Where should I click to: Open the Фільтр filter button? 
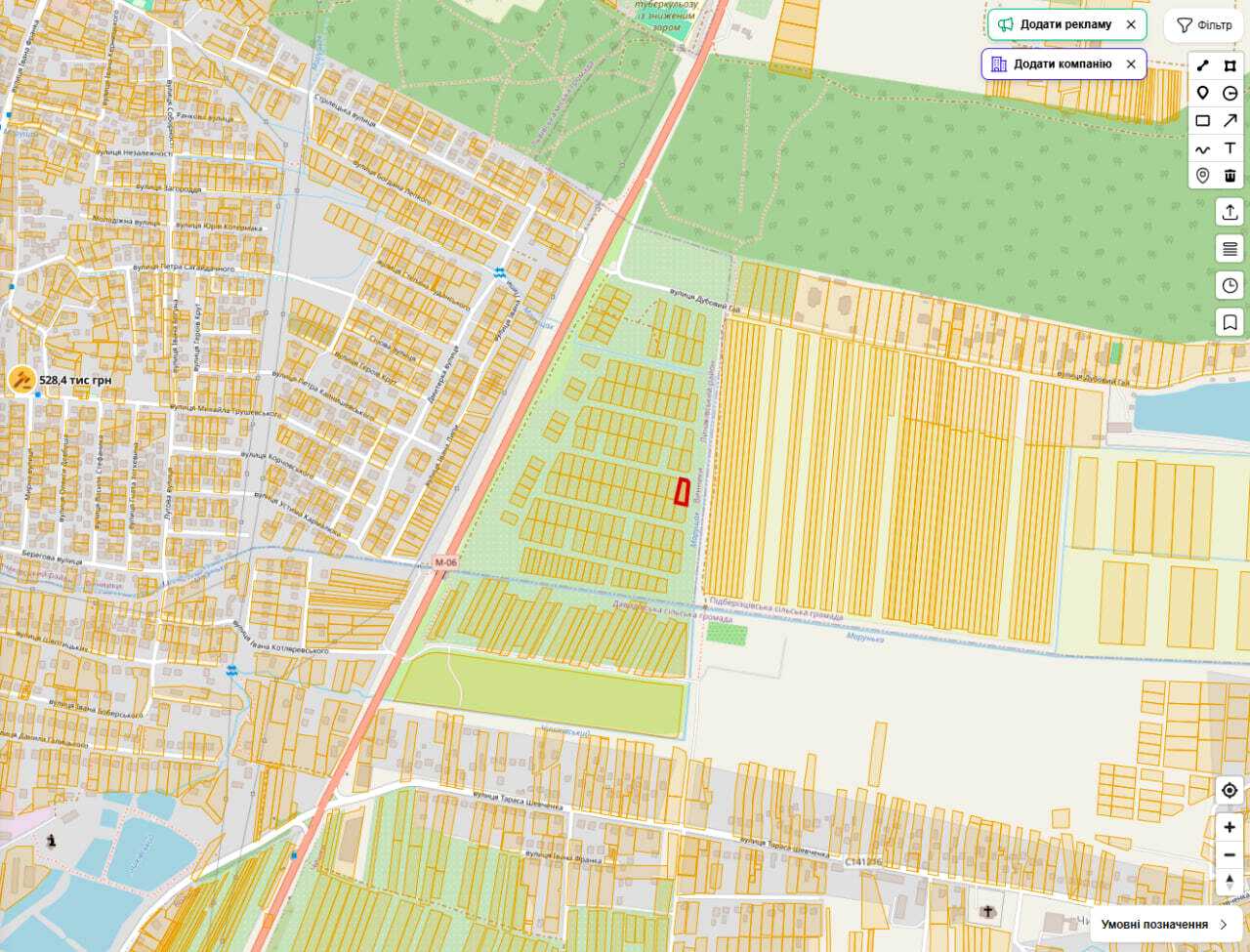point(1204,25)
